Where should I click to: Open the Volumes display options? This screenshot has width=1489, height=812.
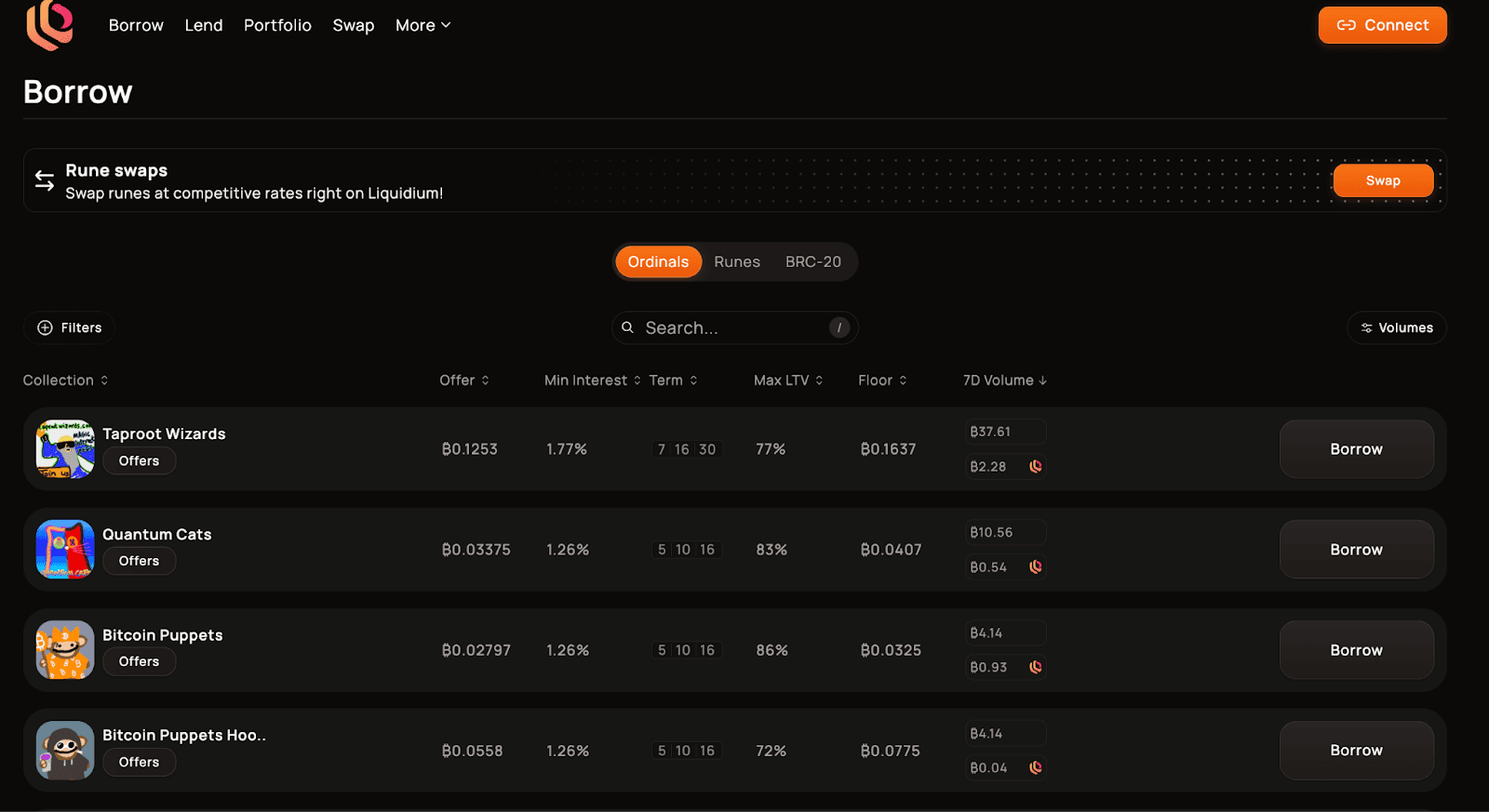1397,327
